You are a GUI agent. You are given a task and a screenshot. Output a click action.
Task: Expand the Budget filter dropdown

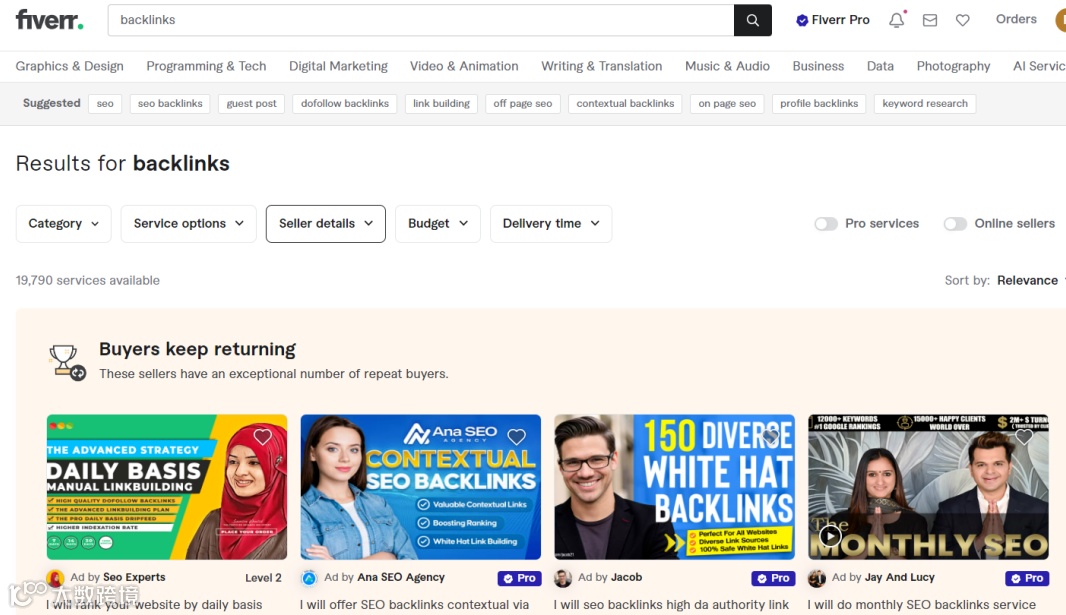(438, 224)
